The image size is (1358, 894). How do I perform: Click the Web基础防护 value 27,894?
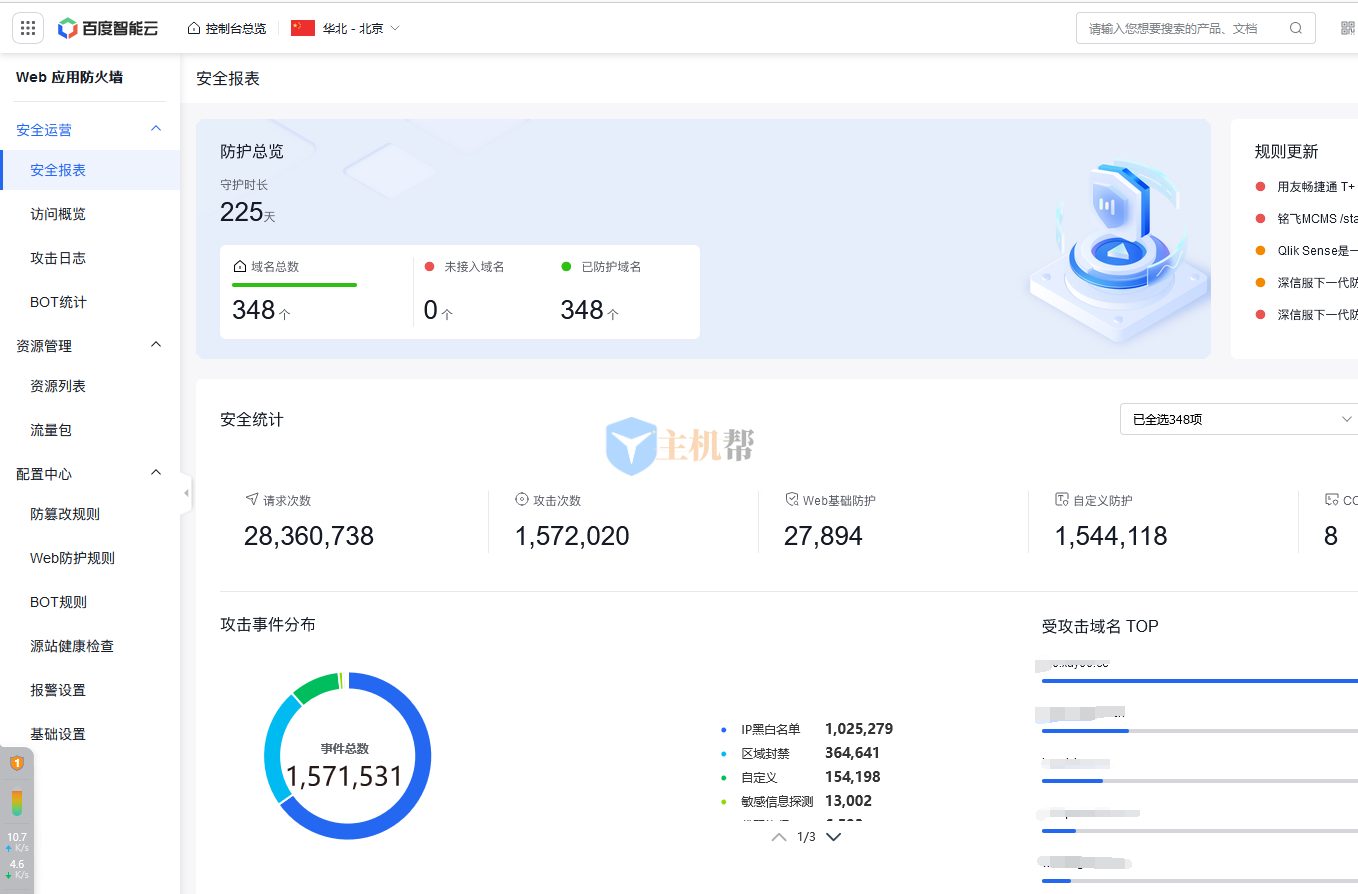click(823, 536)
